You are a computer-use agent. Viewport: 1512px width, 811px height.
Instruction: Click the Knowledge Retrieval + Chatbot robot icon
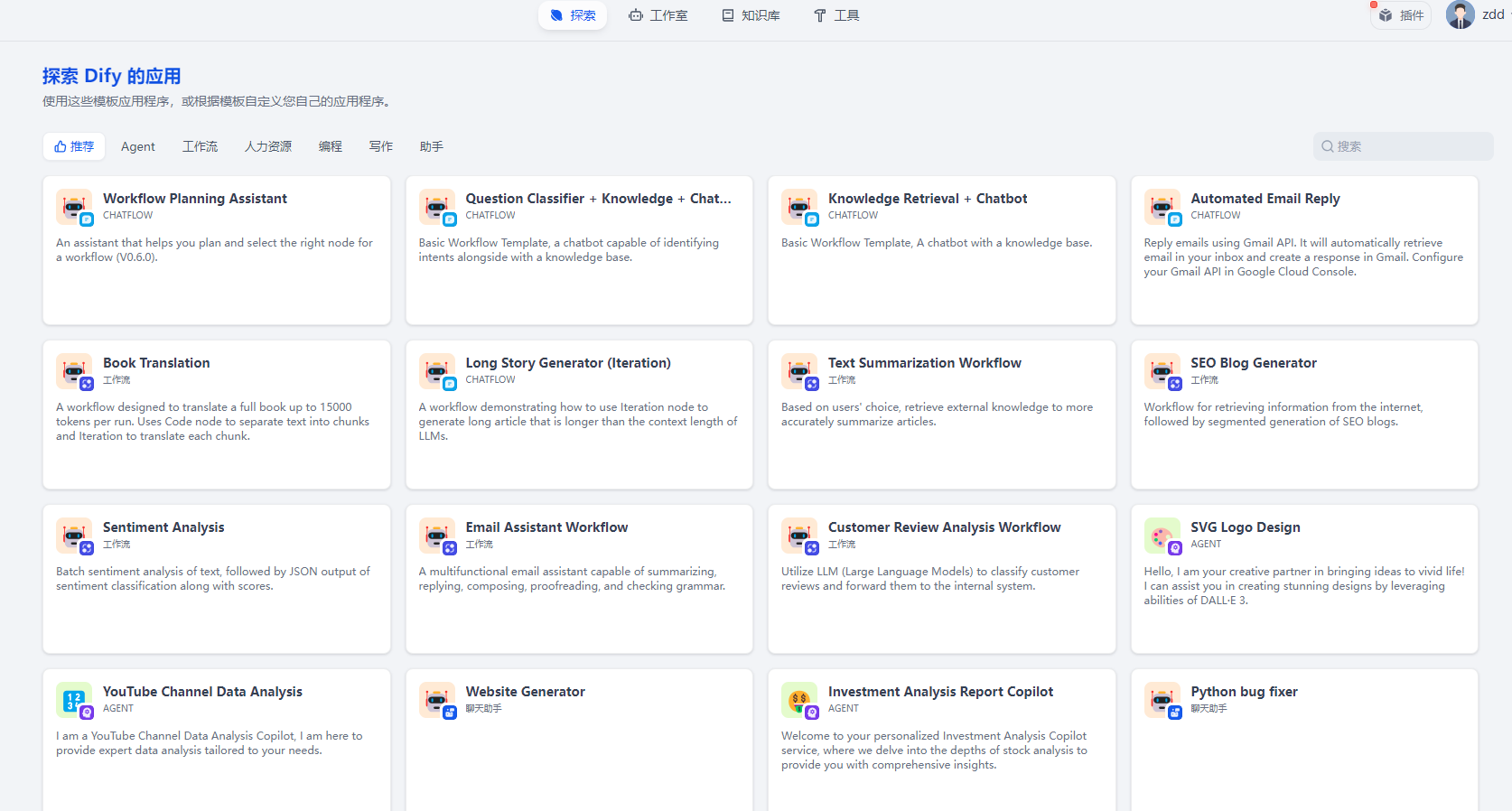coord(799,207)
